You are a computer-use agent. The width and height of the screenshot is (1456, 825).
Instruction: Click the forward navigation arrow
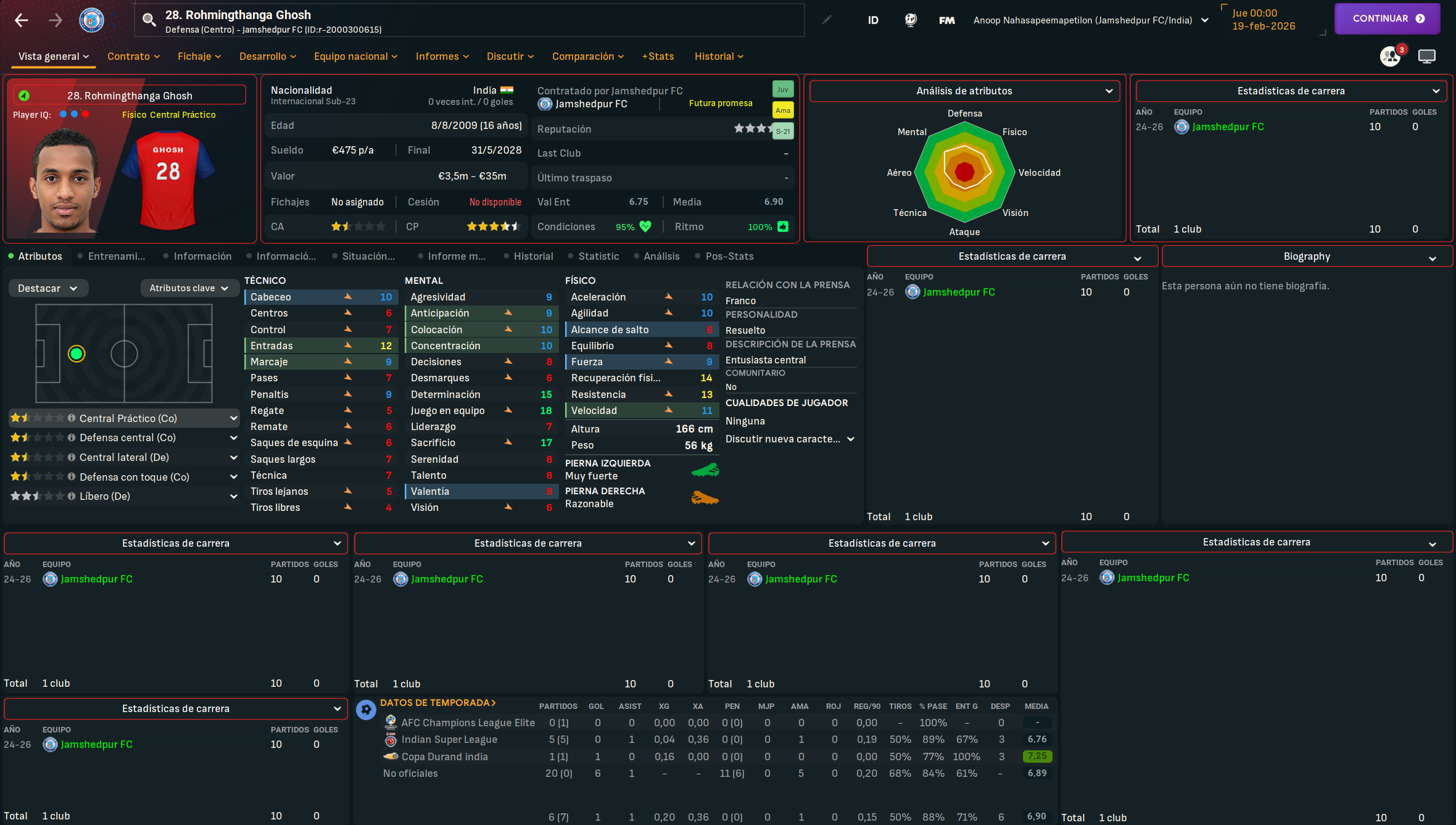point(56,20)
